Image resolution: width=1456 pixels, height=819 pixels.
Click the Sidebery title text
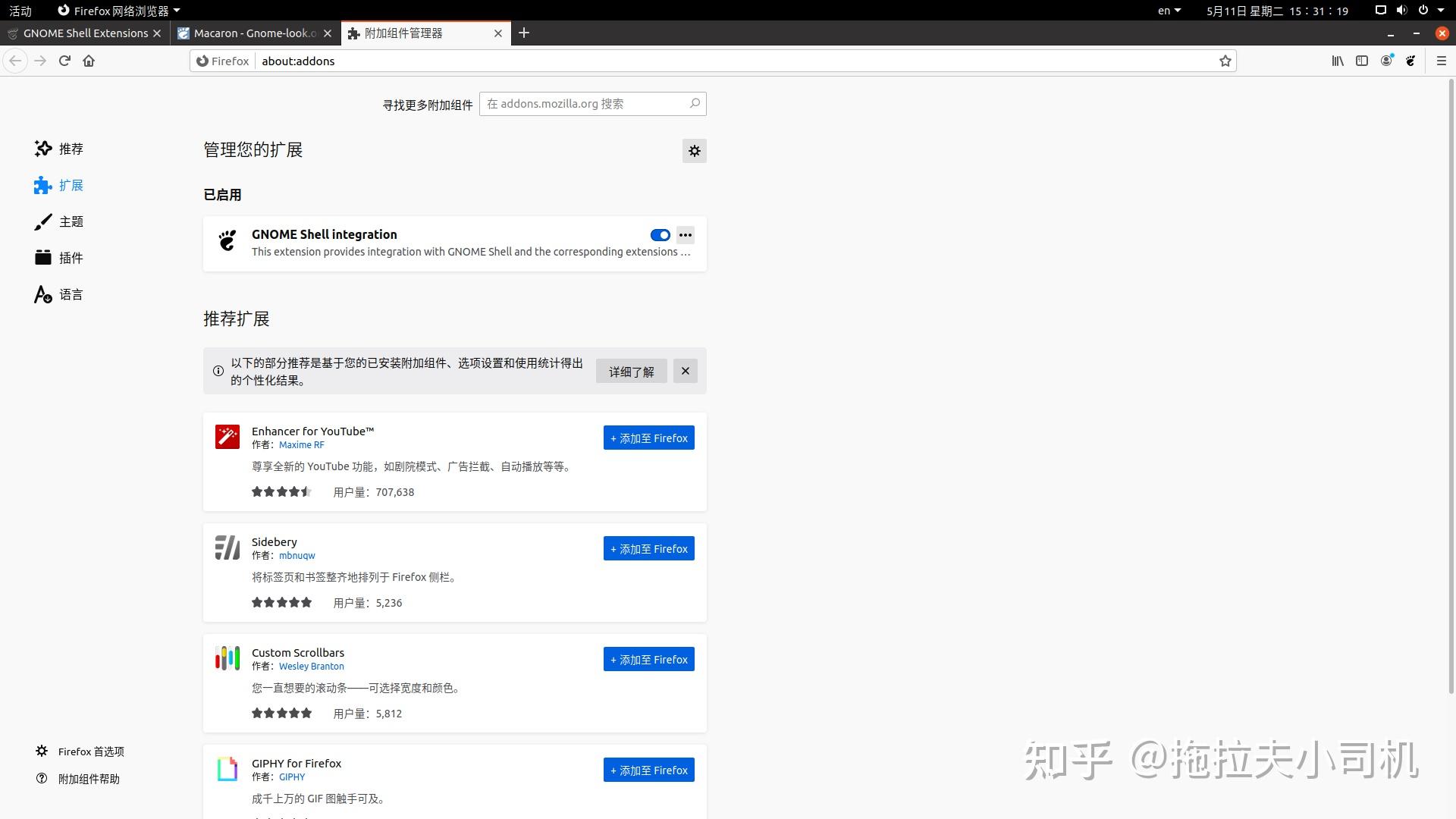[275, 541]
